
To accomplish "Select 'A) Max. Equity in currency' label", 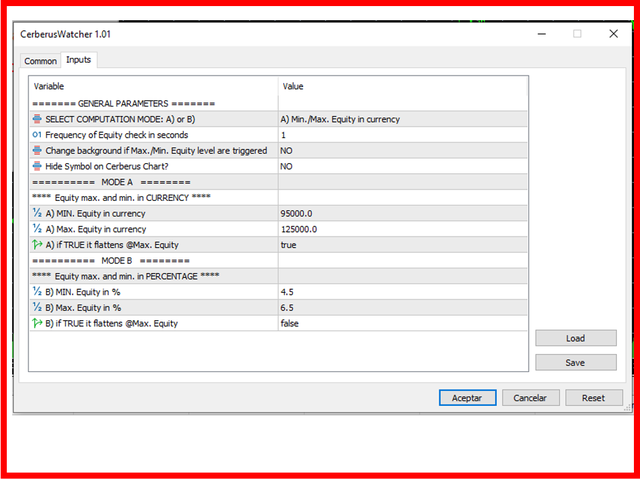I will (x=96, y=229).
